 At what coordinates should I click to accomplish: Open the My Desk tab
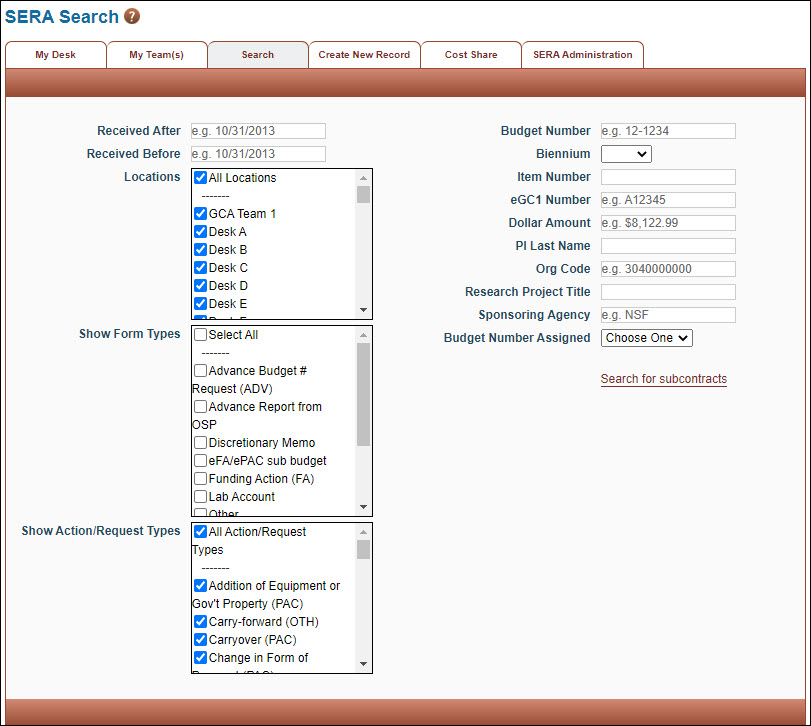click(x=55, y=55)
